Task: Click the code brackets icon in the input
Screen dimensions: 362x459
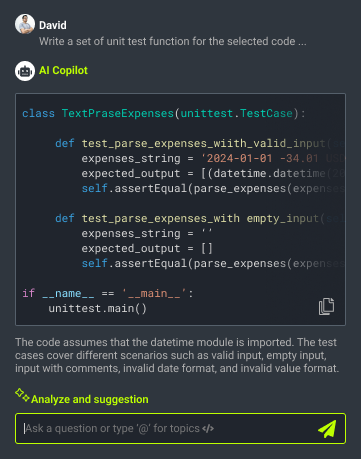Action: point(208,429)
